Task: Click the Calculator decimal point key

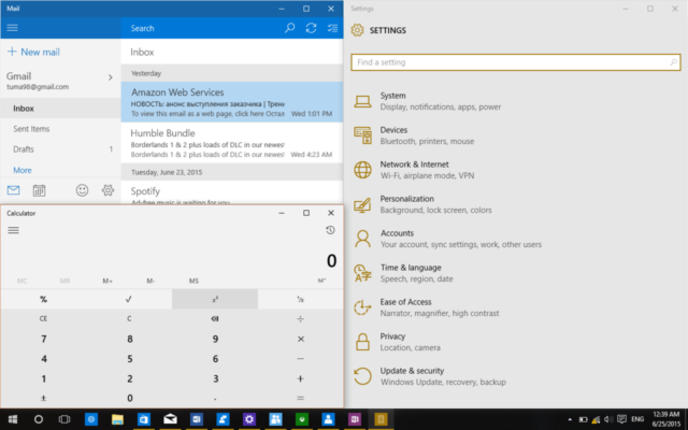Action: [215, 398]
